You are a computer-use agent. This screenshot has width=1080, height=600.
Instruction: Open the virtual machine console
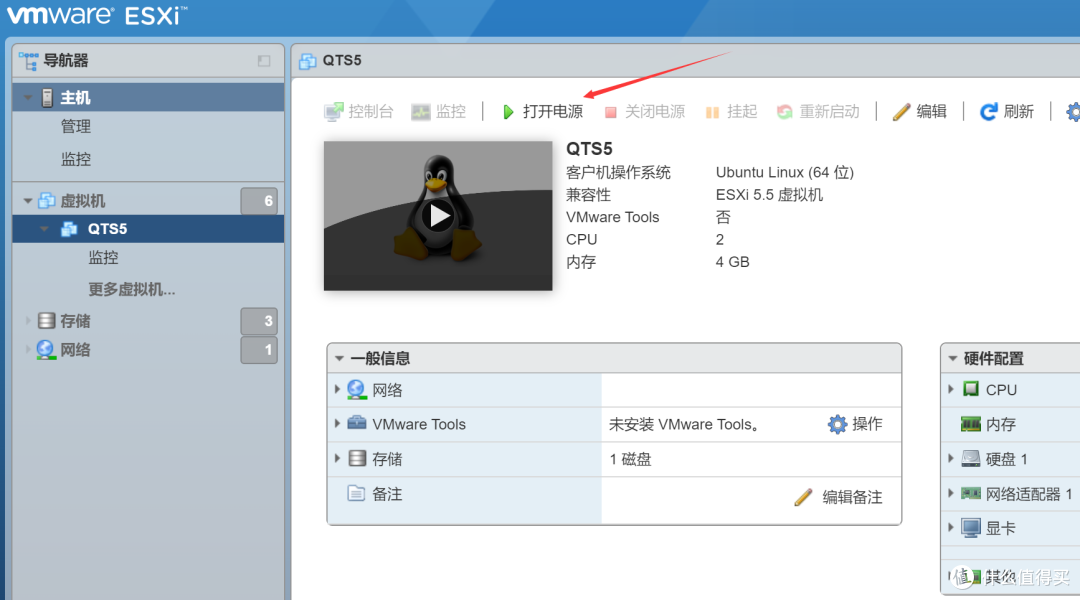click(x=358, y=111)
